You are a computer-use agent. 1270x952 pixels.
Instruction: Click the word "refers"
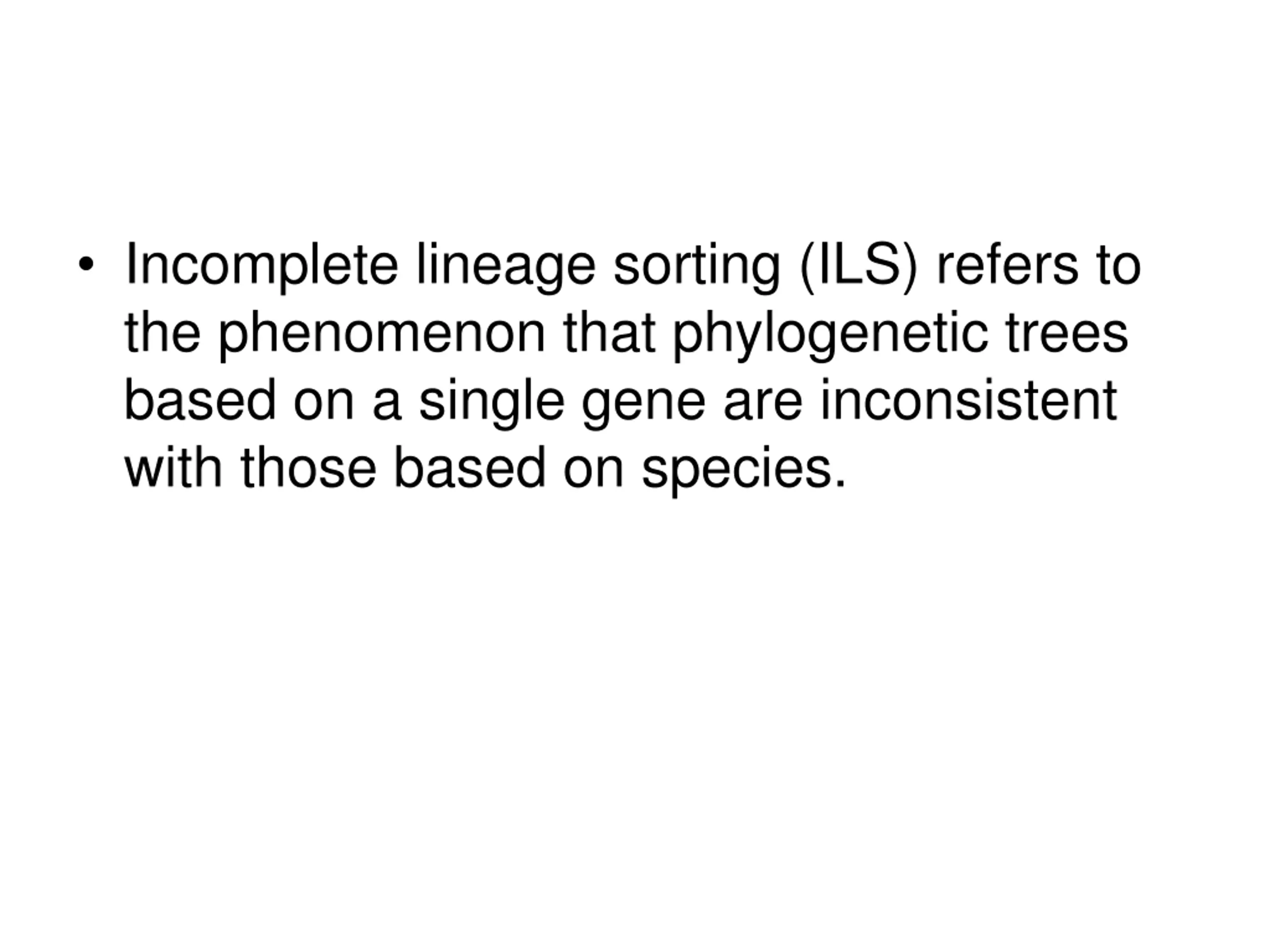coord(1007,265)
